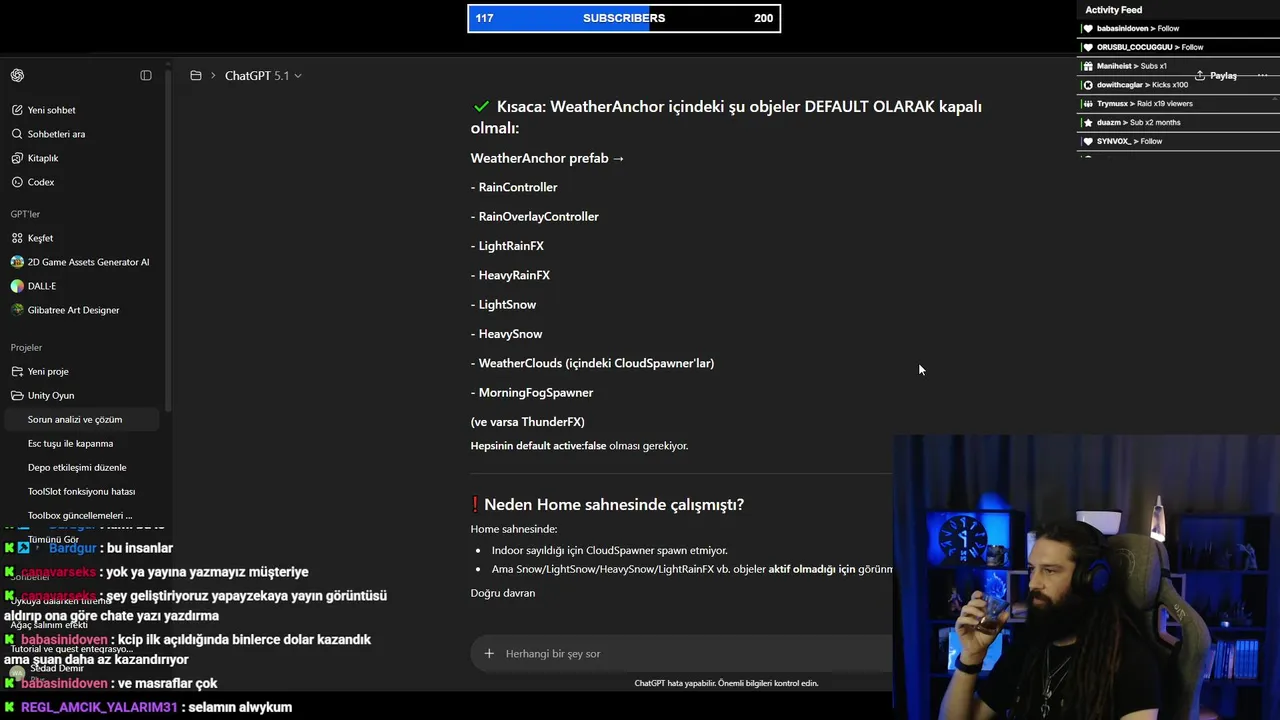Screen dimensions: 1280x720
Task: Click the Neden Home sahnesinde çalışmıştı heading
Action: pos(607,505)
